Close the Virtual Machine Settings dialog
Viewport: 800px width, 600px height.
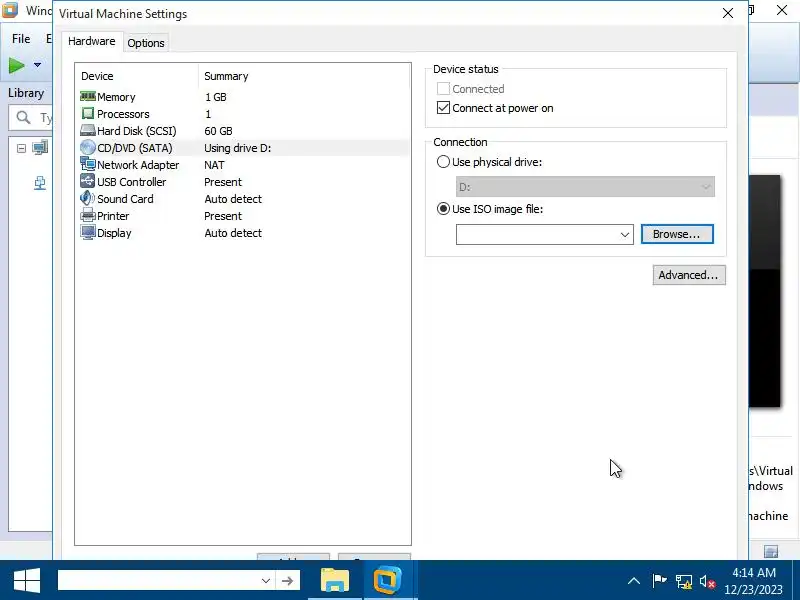point(728,13)
